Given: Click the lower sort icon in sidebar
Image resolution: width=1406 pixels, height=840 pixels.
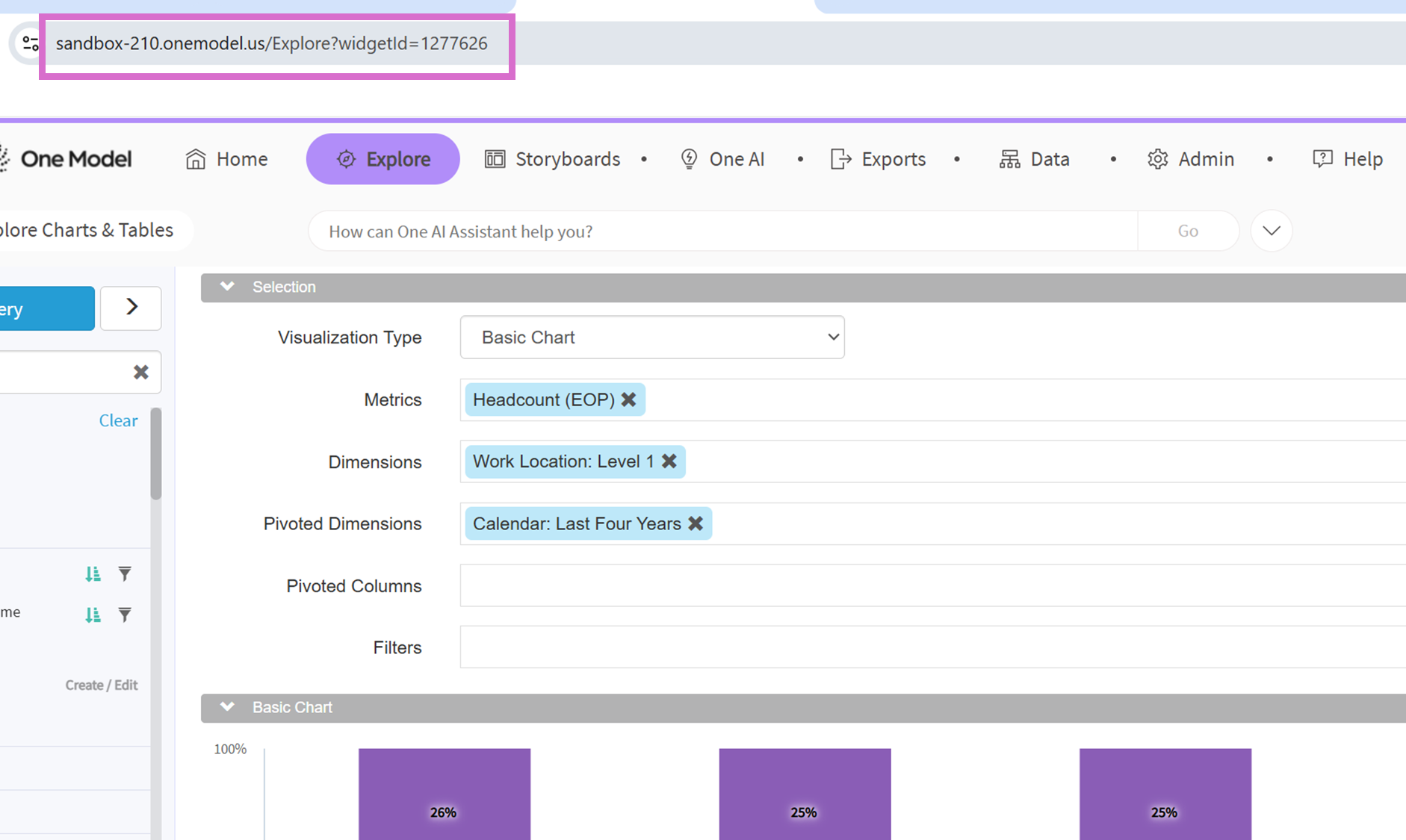Looking at the screenshot, I should coord(93,615).
